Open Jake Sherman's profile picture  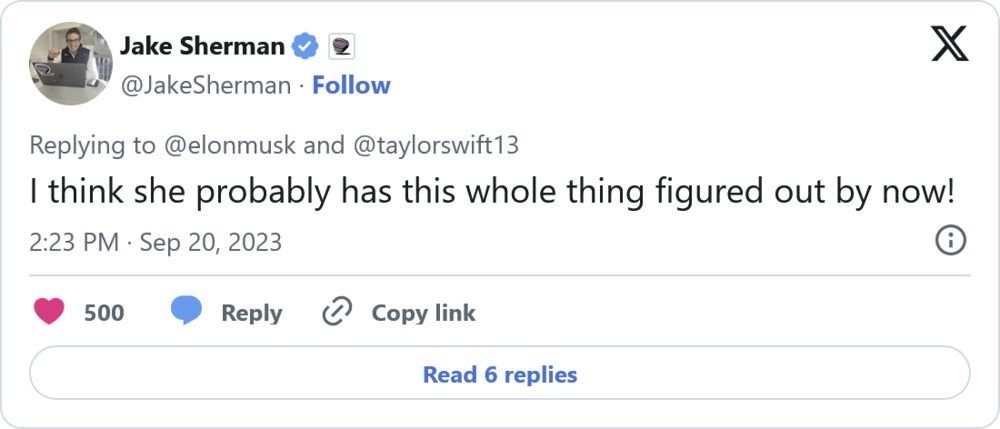point(70,63)
